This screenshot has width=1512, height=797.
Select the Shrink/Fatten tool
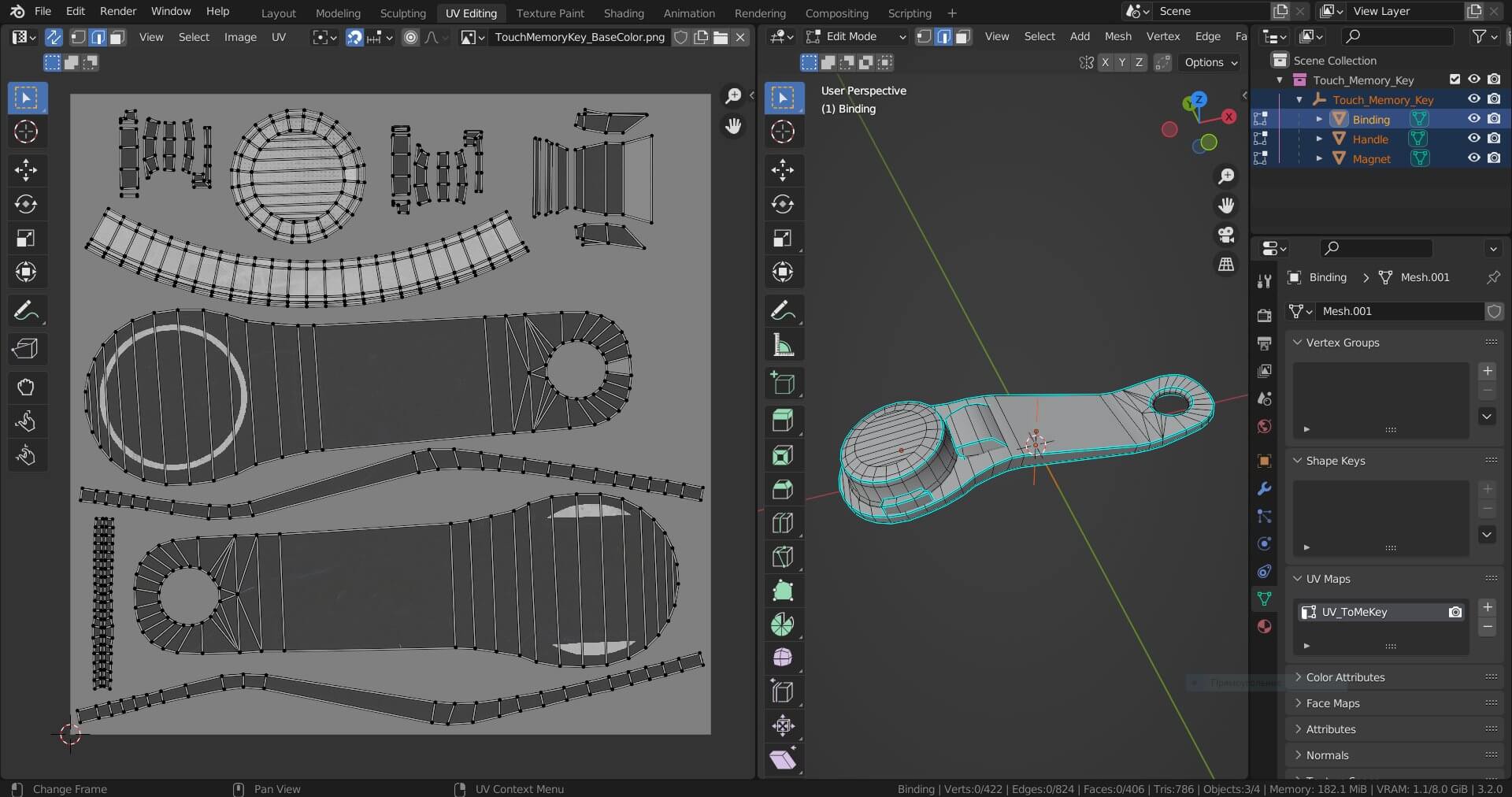(x=783, y=726)
